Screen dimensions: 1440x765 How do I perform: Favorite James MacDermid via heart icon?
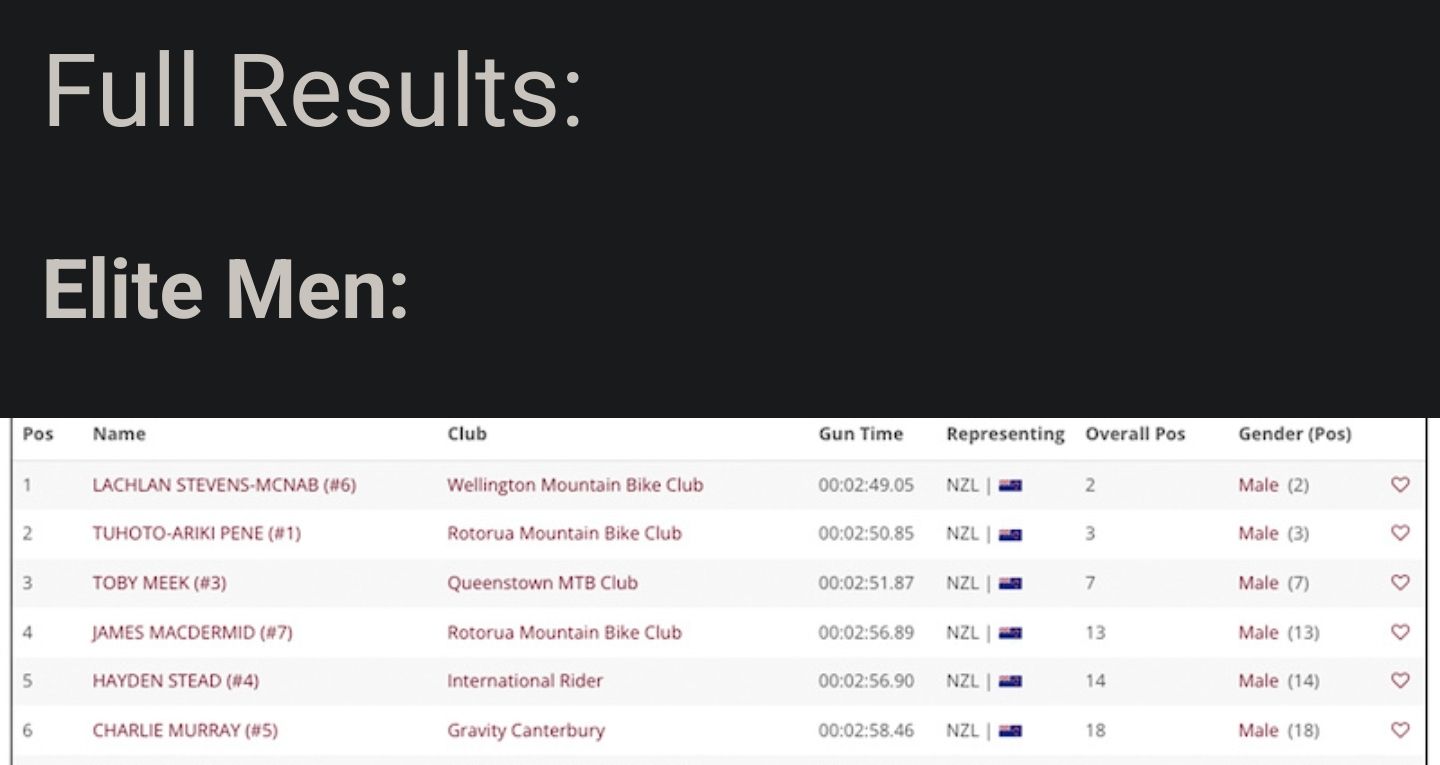coord(1400,632)
